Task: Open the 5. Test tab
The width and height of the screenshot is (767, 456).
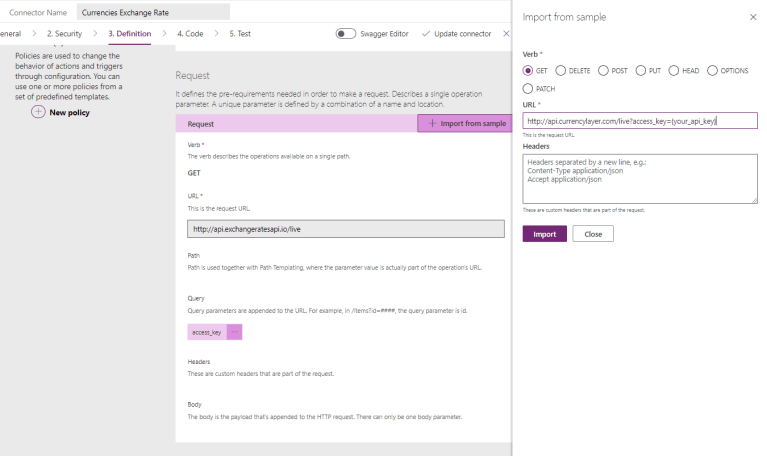Action: (240, 34)
